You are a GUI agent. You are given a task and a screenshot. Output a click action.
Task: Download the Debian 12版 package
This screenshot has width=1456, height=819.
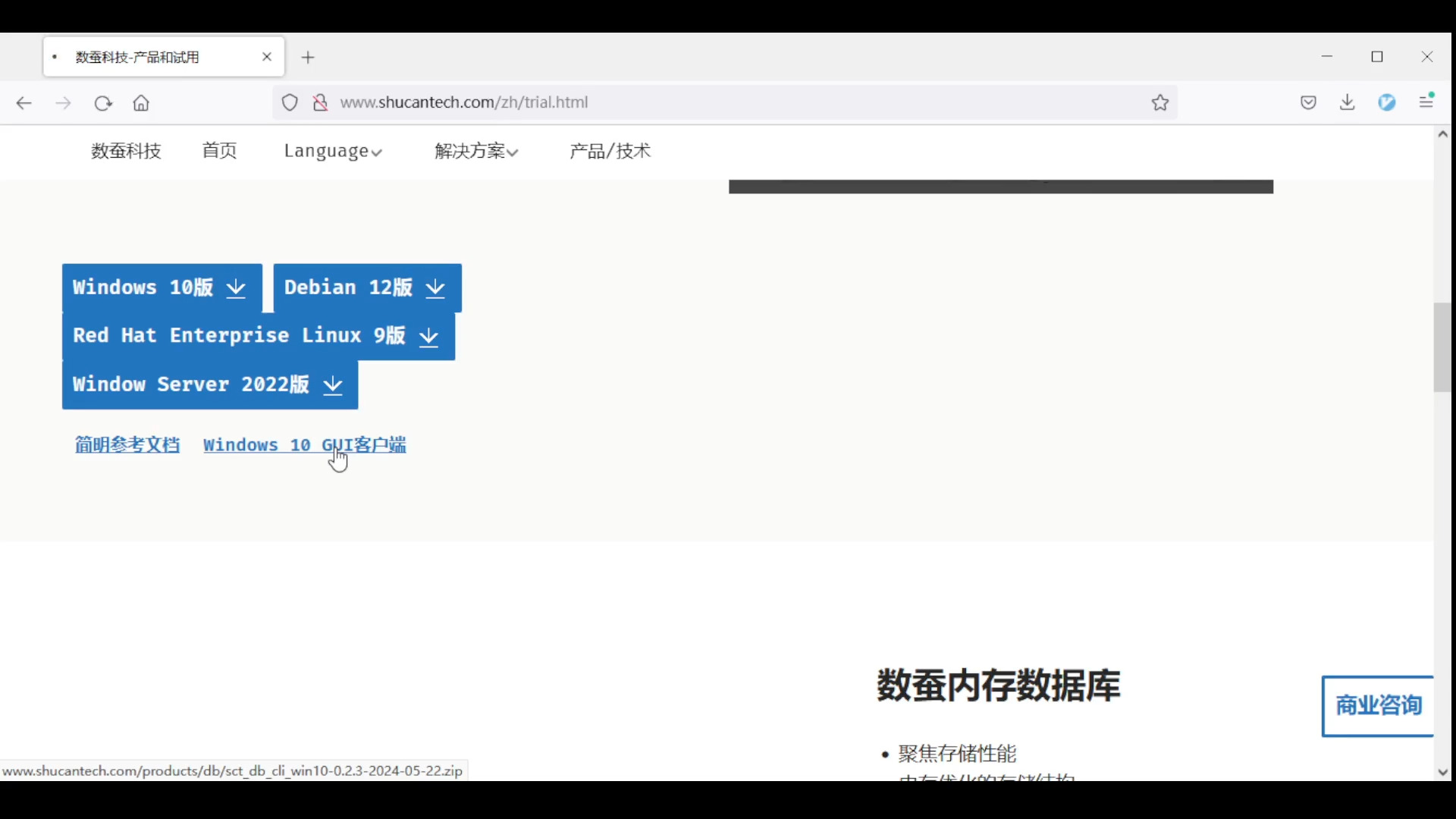(x=367, y=287)
